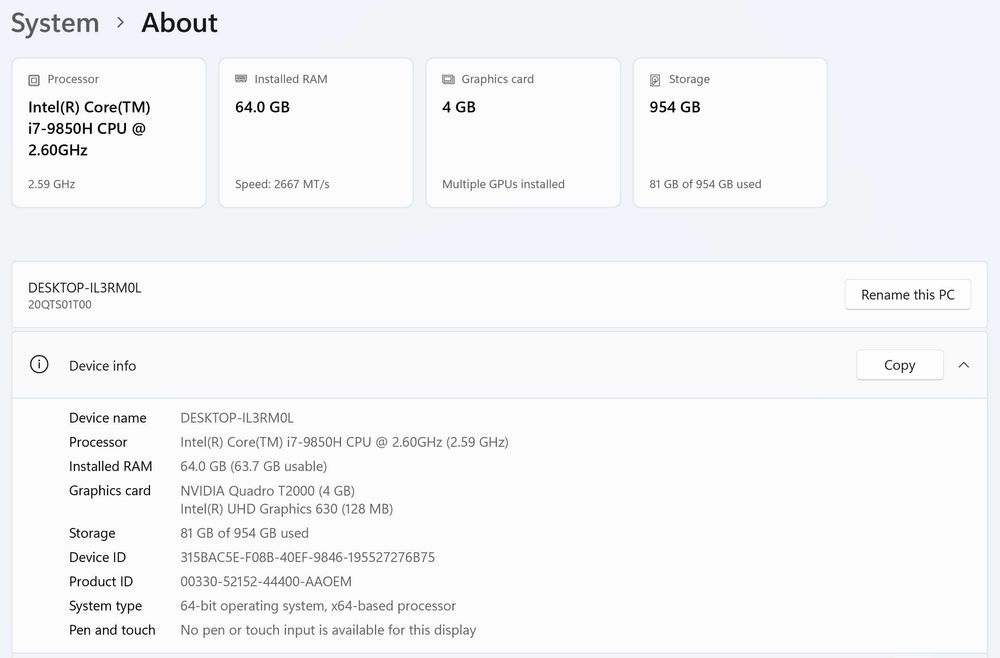
Task: Select Device ID value '315BAC5E-F08B-40EF-9846-195527276B75'
Action: 307,557
